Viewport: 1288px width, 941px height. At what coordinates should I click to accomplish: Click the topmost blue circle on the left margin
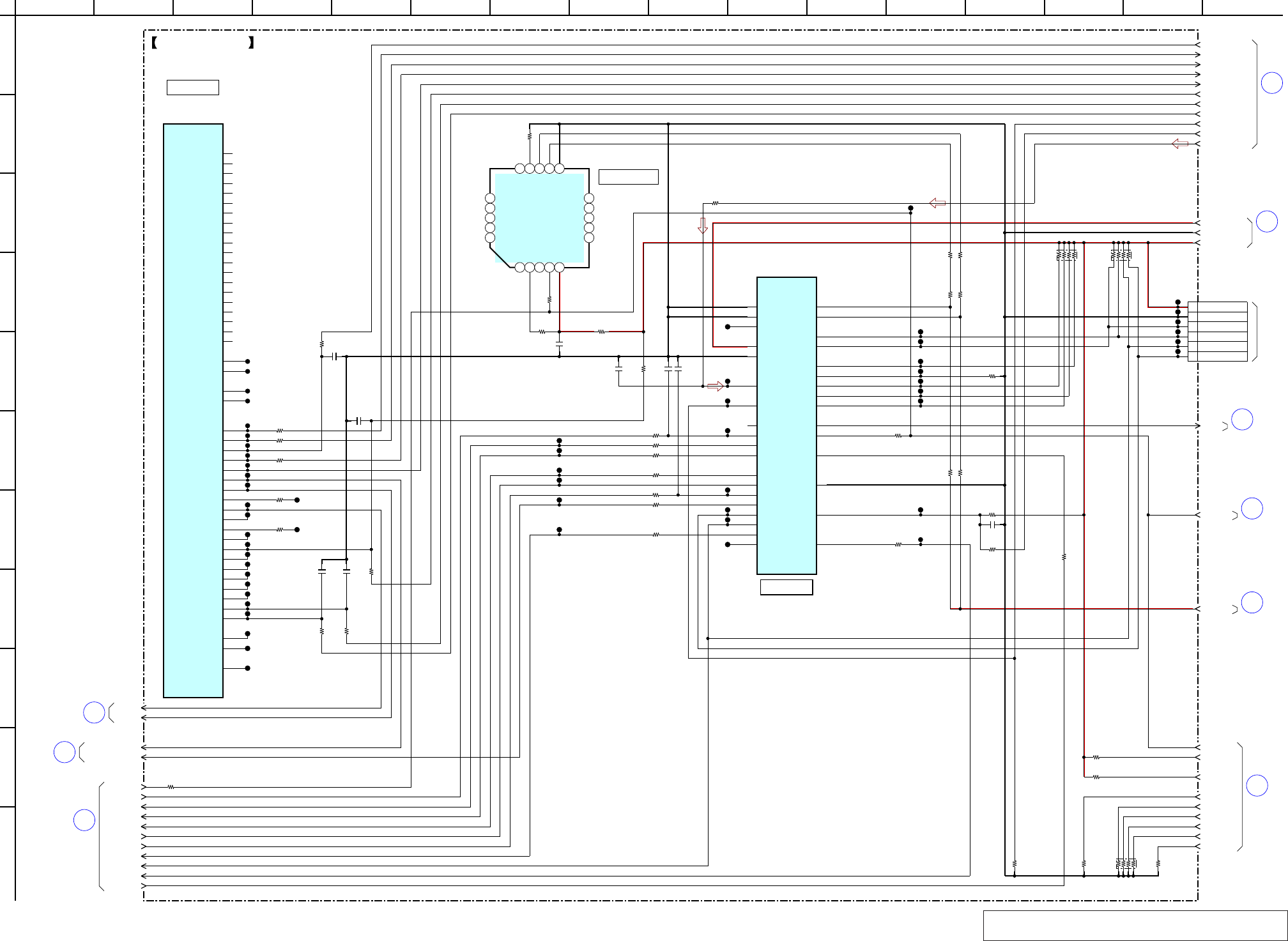[x=94, y=713]
